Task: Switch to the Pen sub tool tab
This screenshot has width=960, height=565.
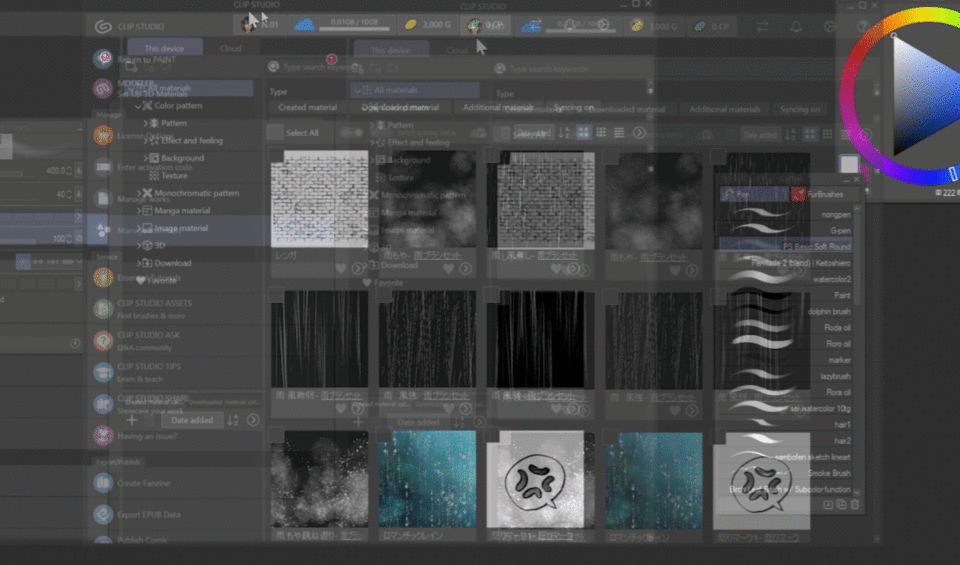Action: coord(754,194)
